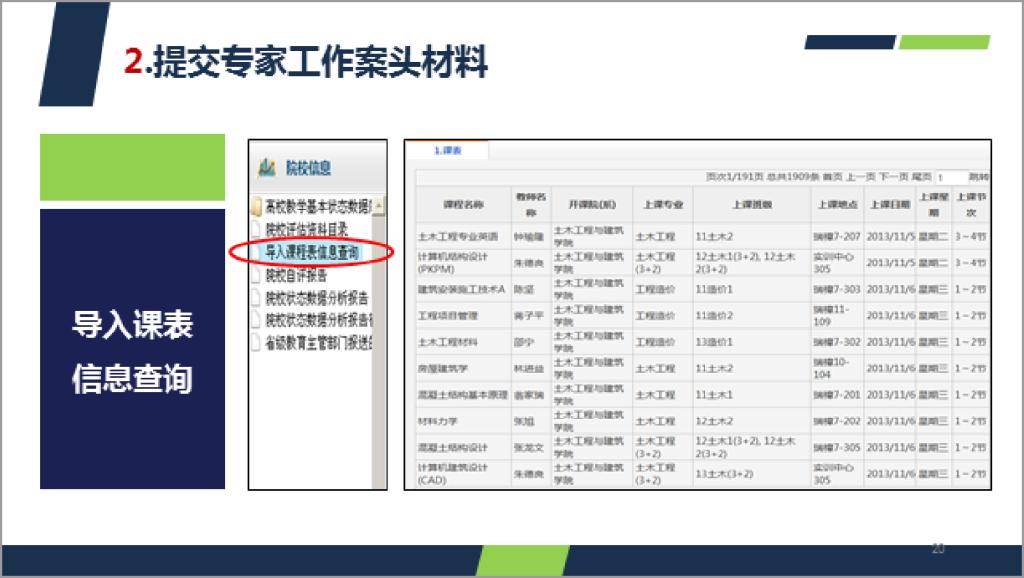Select the 房屋建筑学 course cell
Screen dimensions: 1024x578
coord(463,368)
